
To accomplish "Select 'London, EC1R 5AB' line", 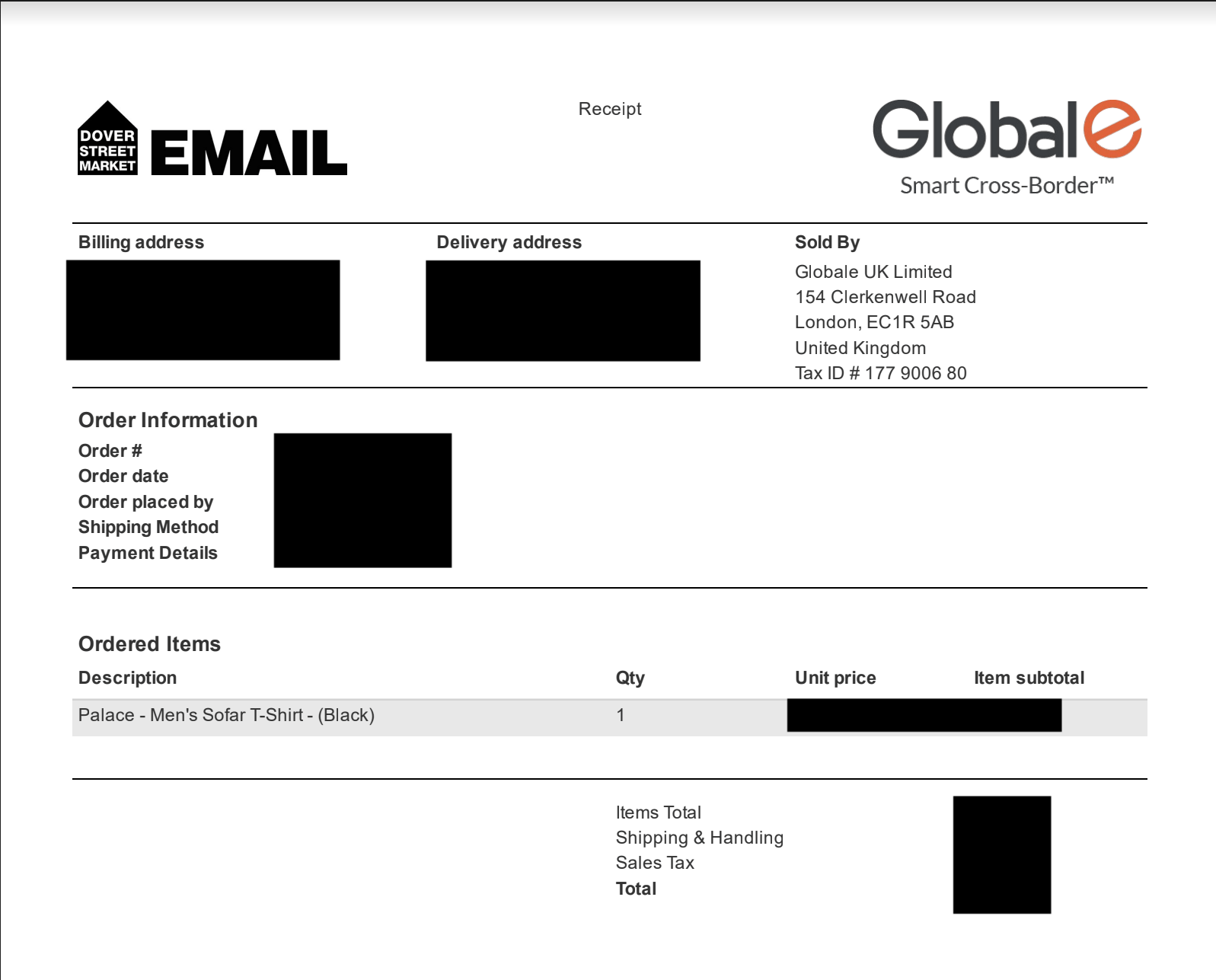I will tap(874, 322).
